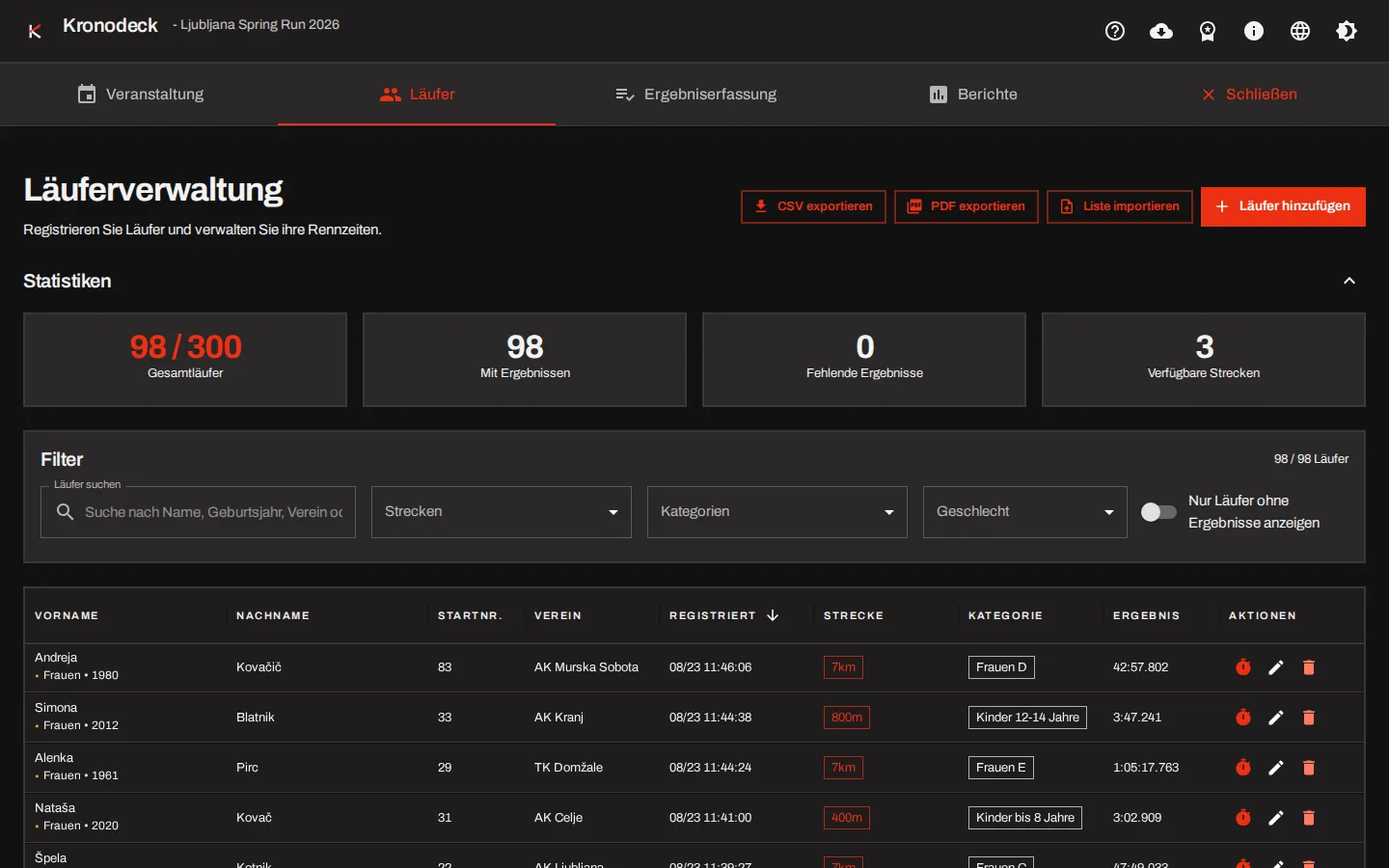Select the Läufer tab
Screen dimensions: 1389x868
pos(417,95)
